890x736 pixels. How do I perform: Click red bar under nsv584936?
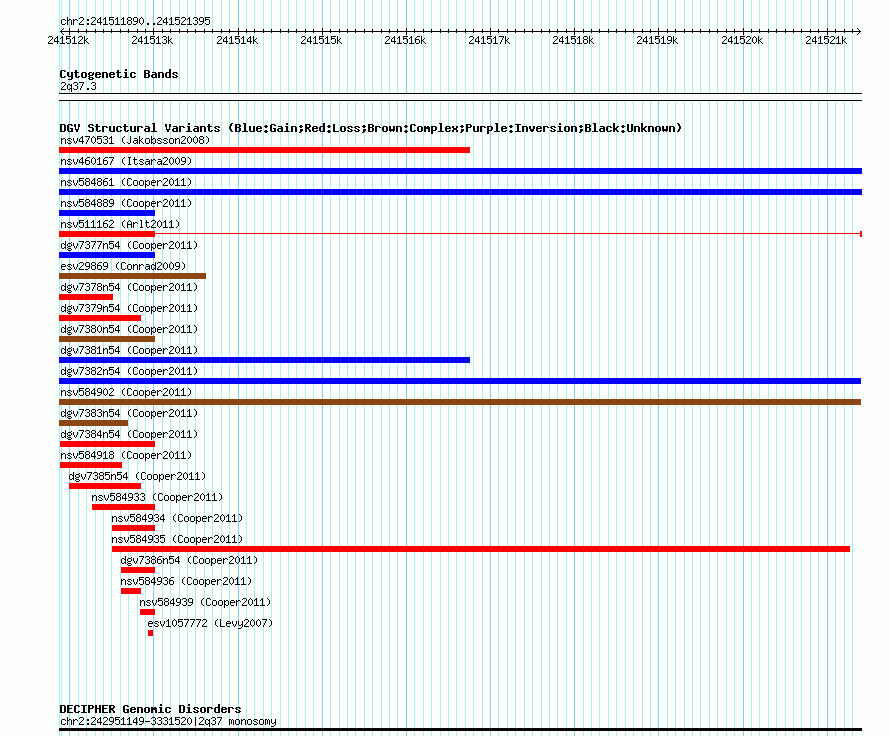131,591
